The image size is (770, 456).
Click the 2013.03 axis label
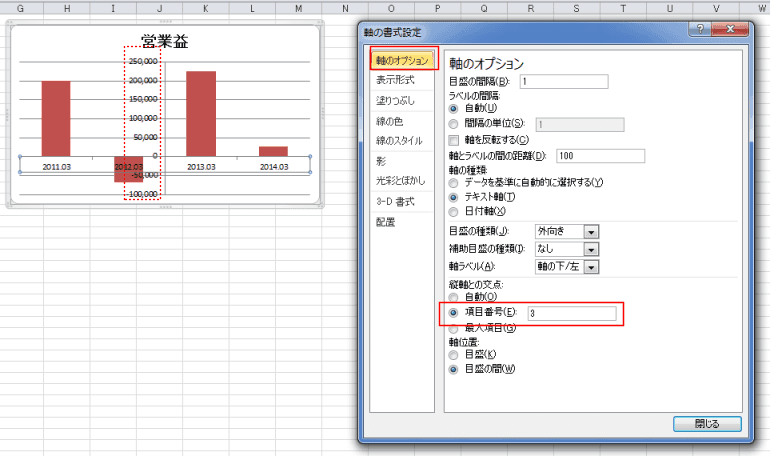tap(201, 167)
